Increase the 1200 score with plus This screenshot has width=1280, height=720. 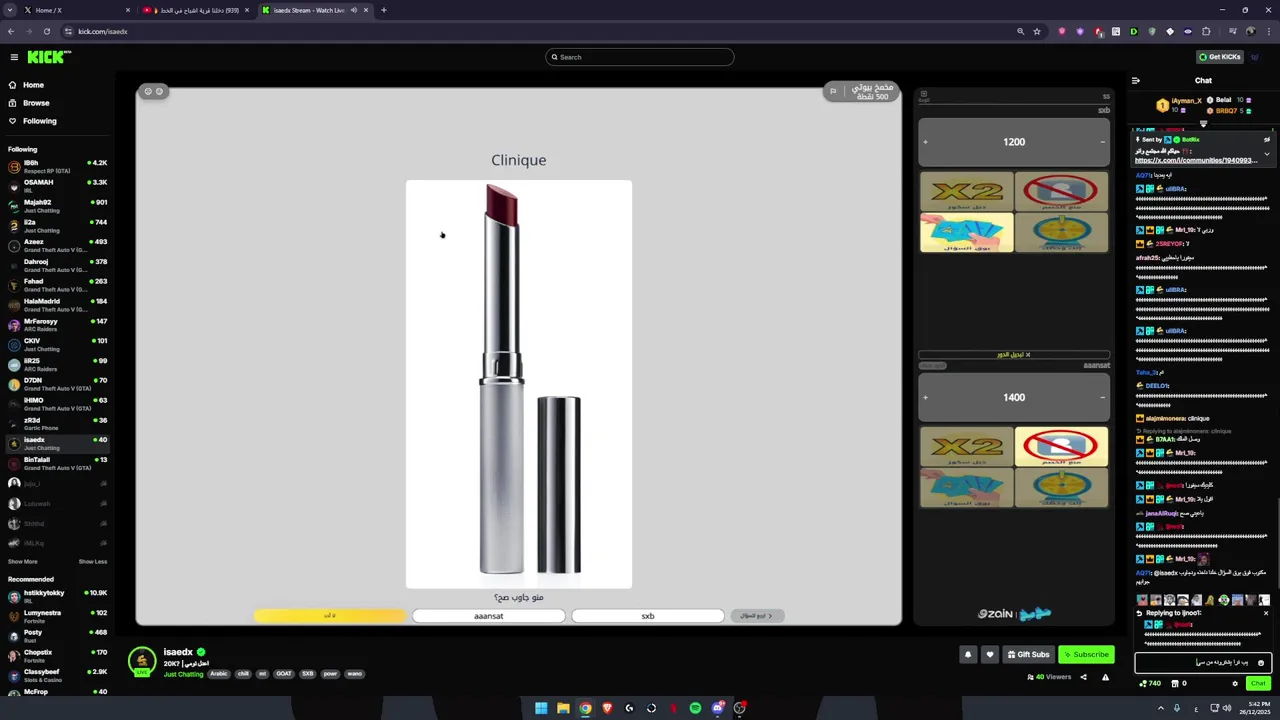click(x=925, y=142)
